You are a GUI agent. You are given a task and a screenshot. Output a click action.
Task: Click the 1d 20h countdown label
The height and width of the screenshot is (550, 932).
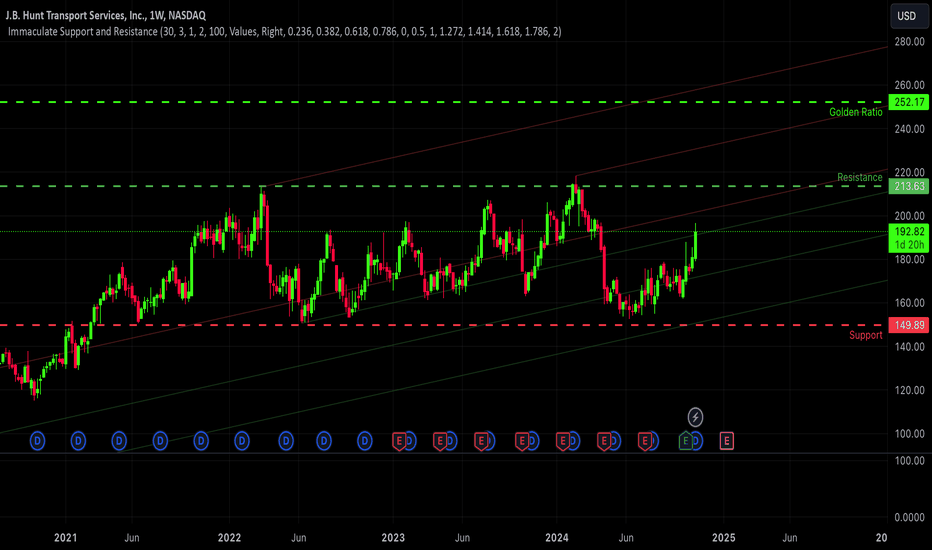pos(909,245)
